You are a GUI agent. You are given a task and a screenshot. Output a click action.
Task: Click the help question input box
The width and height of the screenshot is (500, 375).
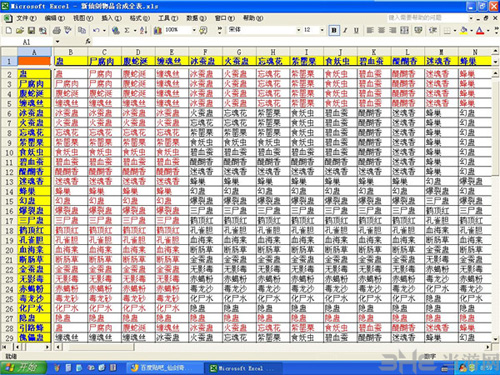point(427,18)
